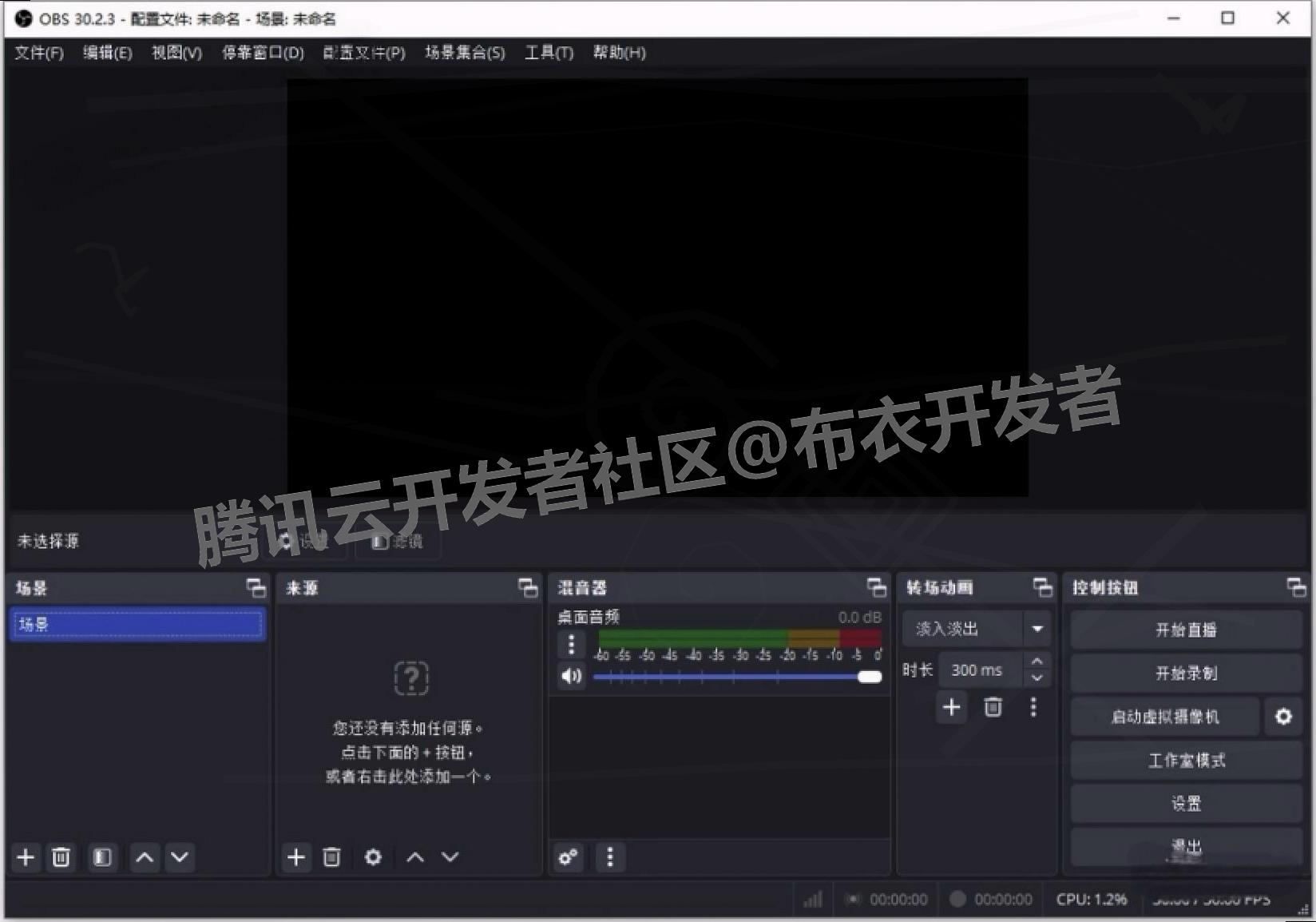
Task: Decrease the 时长 duration with down arrow
Action: click(x=1037, y=678)
